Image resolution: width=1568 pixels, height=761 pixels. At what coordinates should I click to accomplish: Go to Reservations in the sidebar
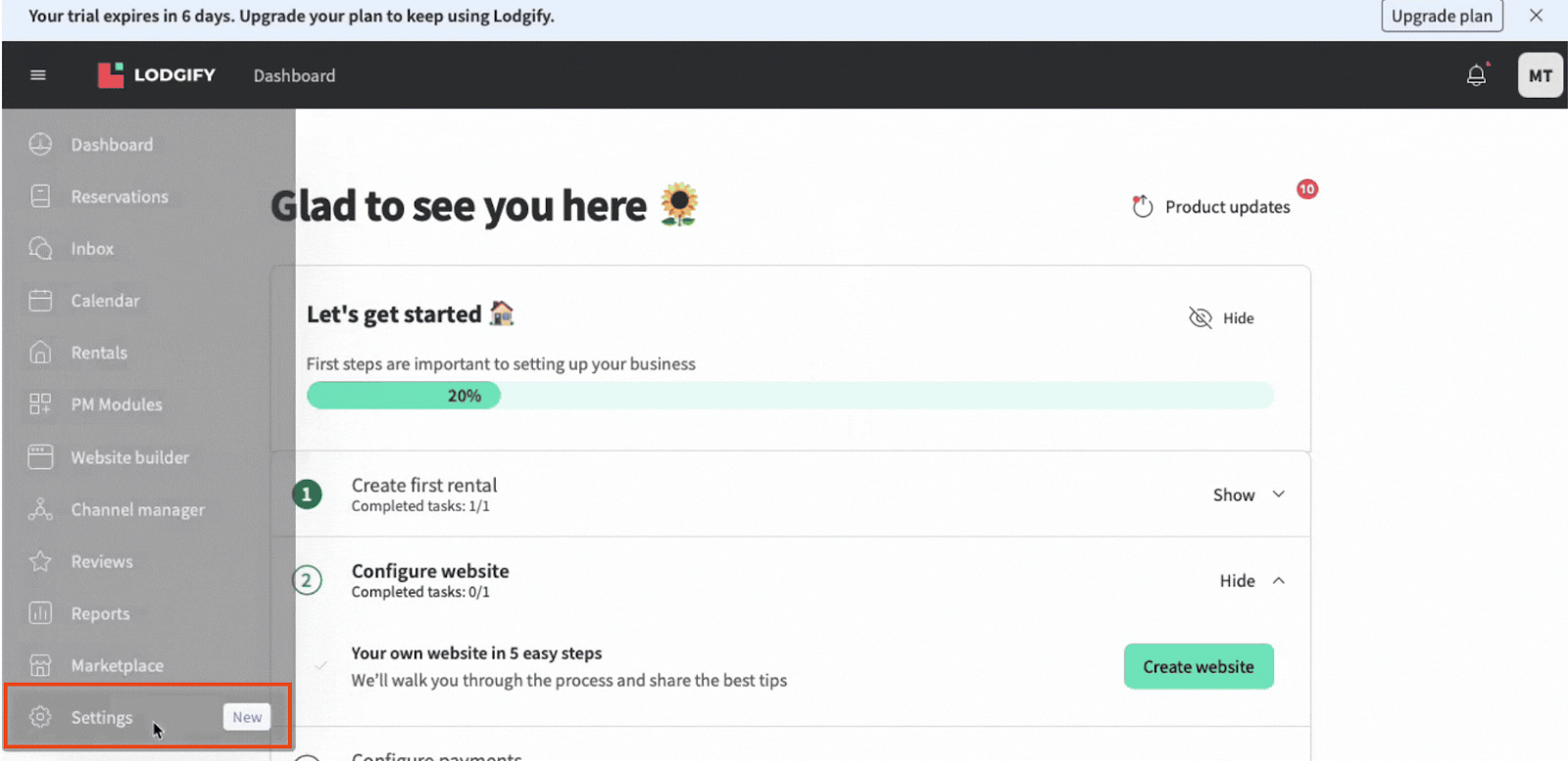pyautogui.click(x=120, y=197)
